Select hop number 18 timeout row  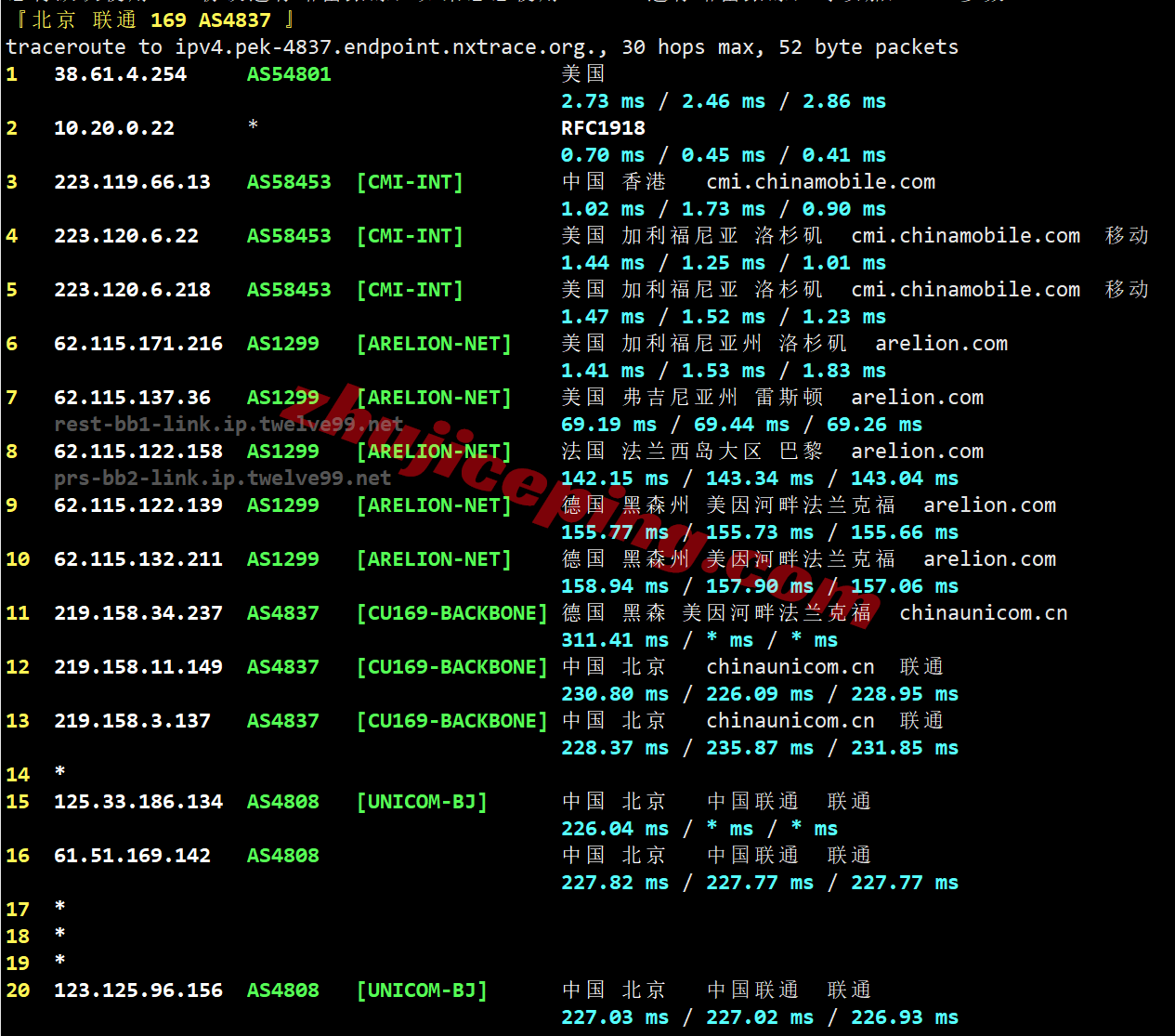35,937
